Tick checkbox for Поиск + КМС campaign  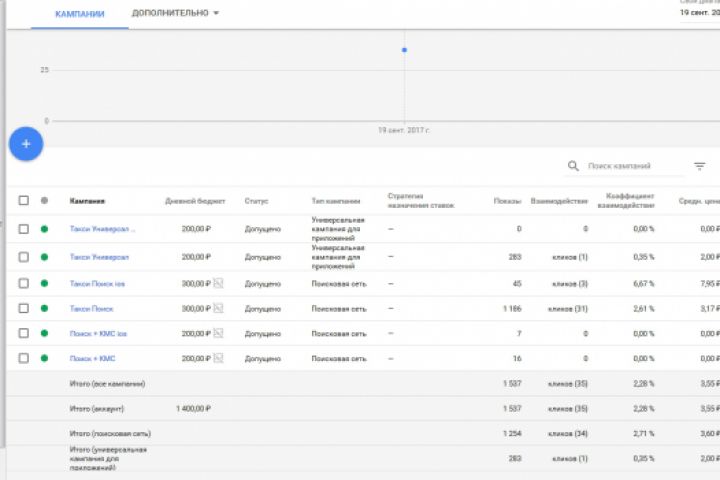pyautogui.click(x=23, y=358)
